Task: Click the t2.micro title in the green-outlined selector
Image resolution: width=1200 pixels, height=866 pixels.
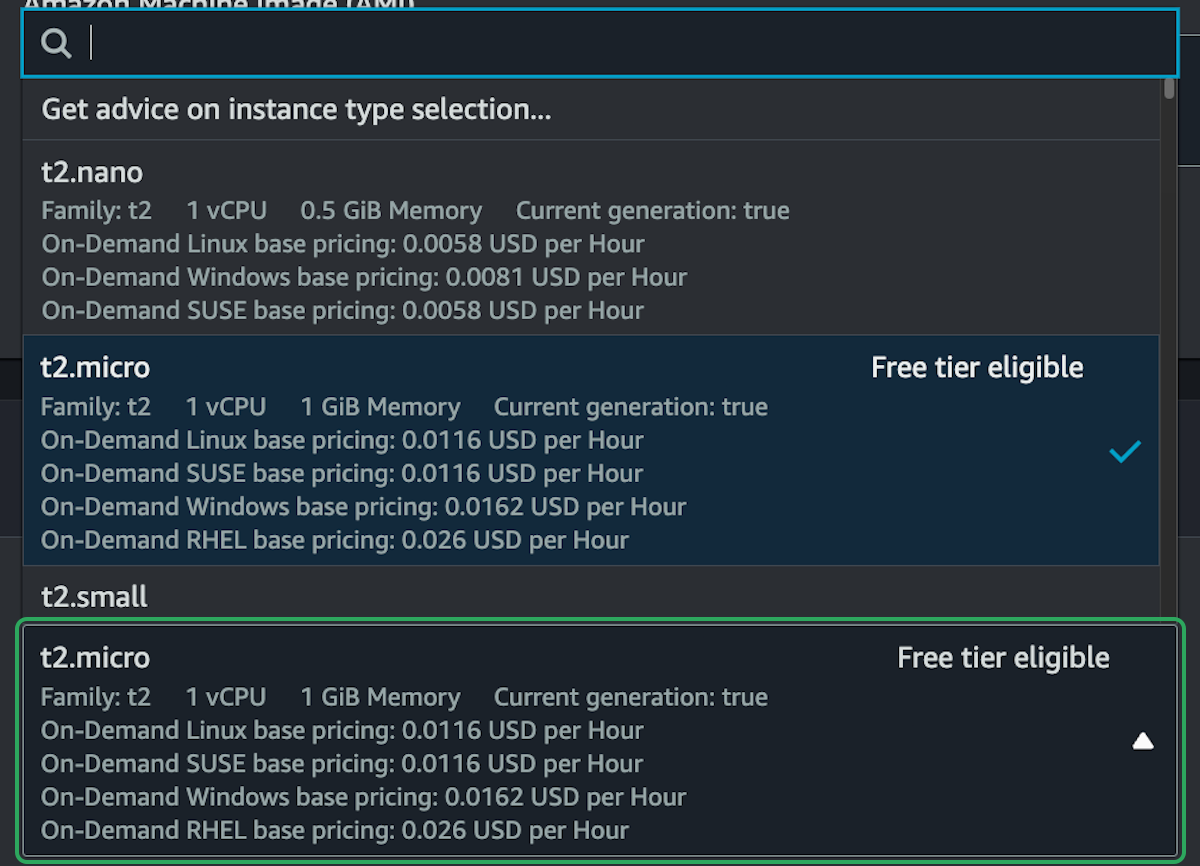Action: tap(95, 657)
